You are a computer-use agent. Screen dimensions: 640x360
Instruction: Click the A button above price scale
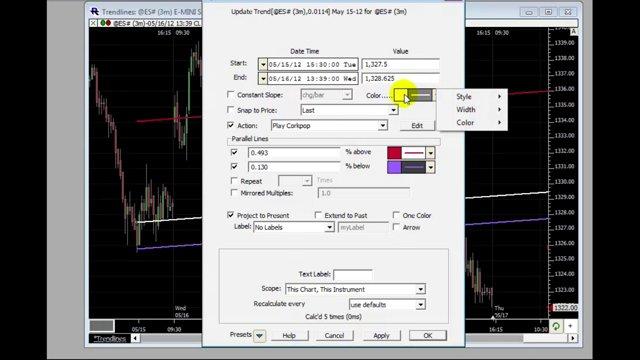(573, 32)
